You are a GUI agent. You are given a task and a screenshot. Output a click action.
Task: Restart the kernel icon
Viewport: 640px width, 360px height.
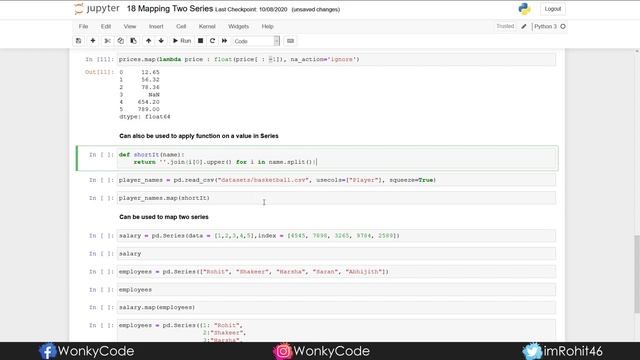point(212,41)
